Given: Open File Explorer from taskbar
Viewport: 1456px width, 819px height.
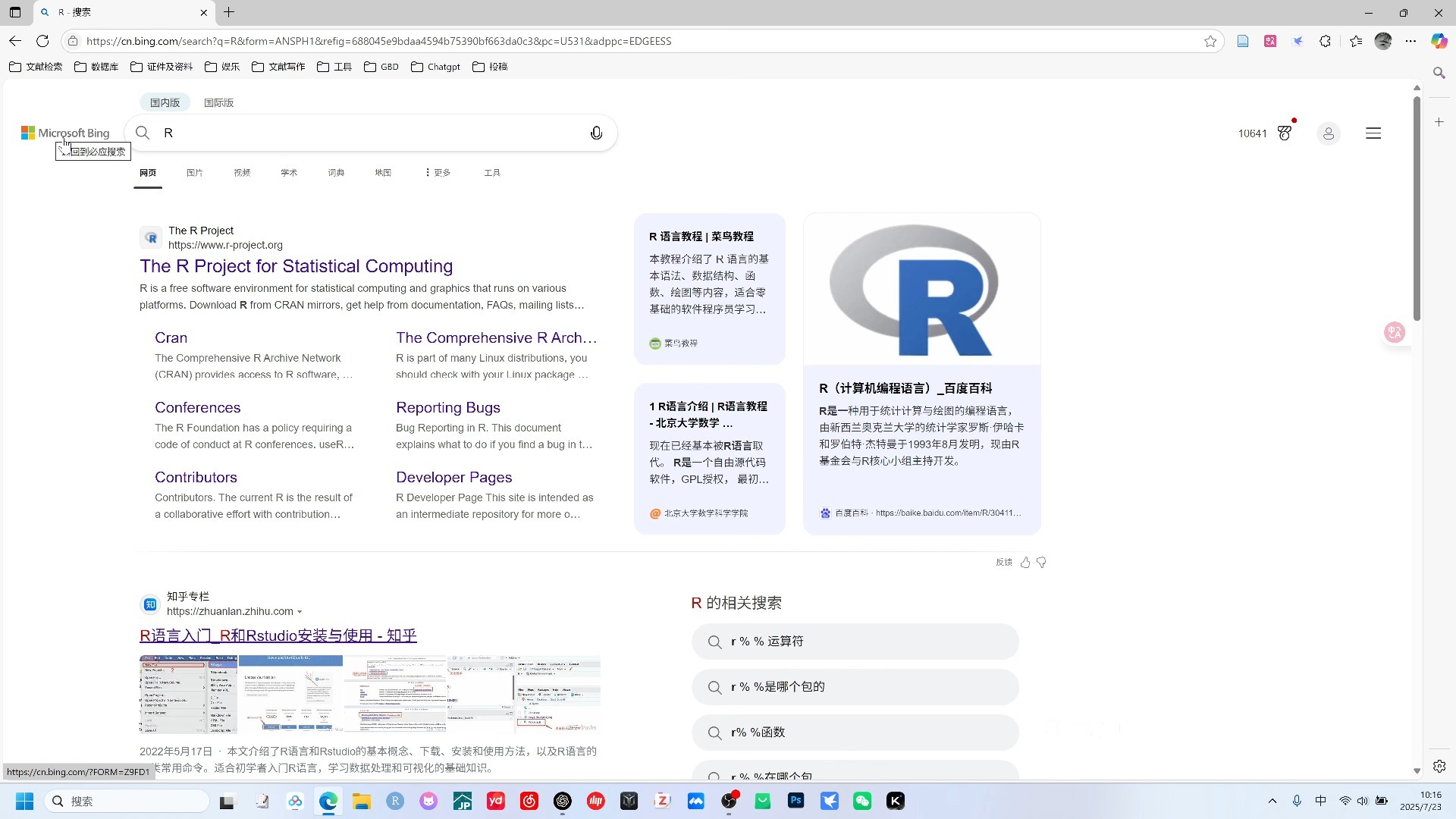Looking at the screenshot, I should (361, 801).
